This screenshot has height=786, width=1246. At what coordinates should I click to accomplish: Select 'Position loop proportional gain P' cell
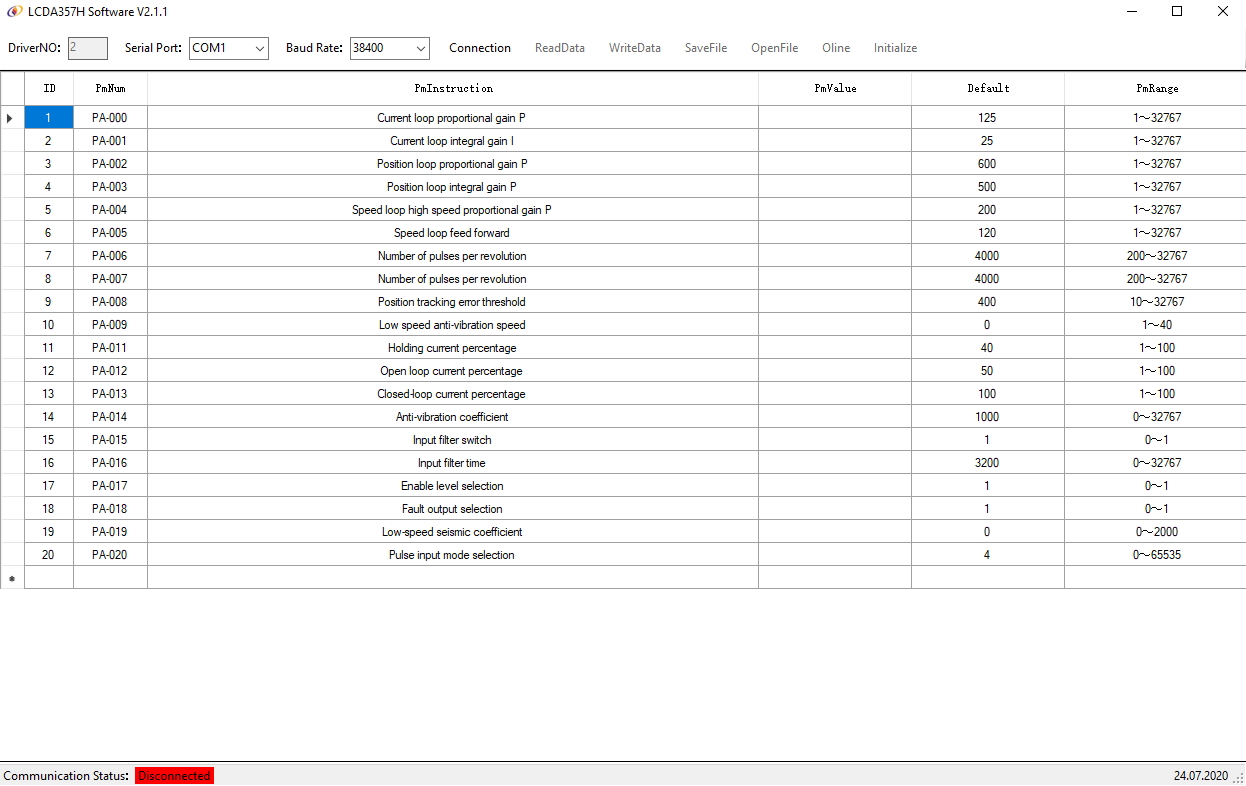coord(453,164)
